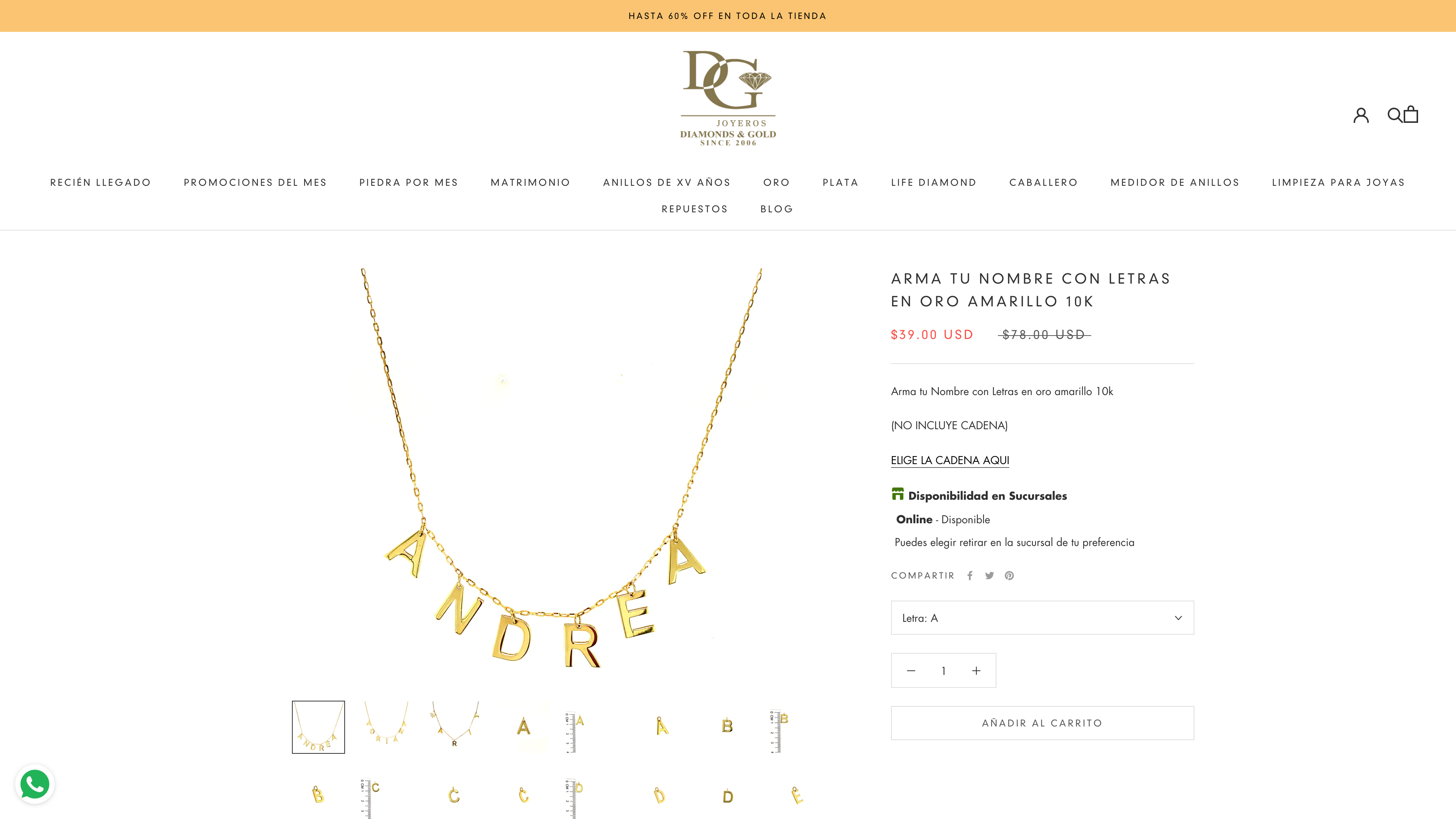
Task: Click Añadir al Carrito button
Action: pyautogui.click(x=1042, y=722)
